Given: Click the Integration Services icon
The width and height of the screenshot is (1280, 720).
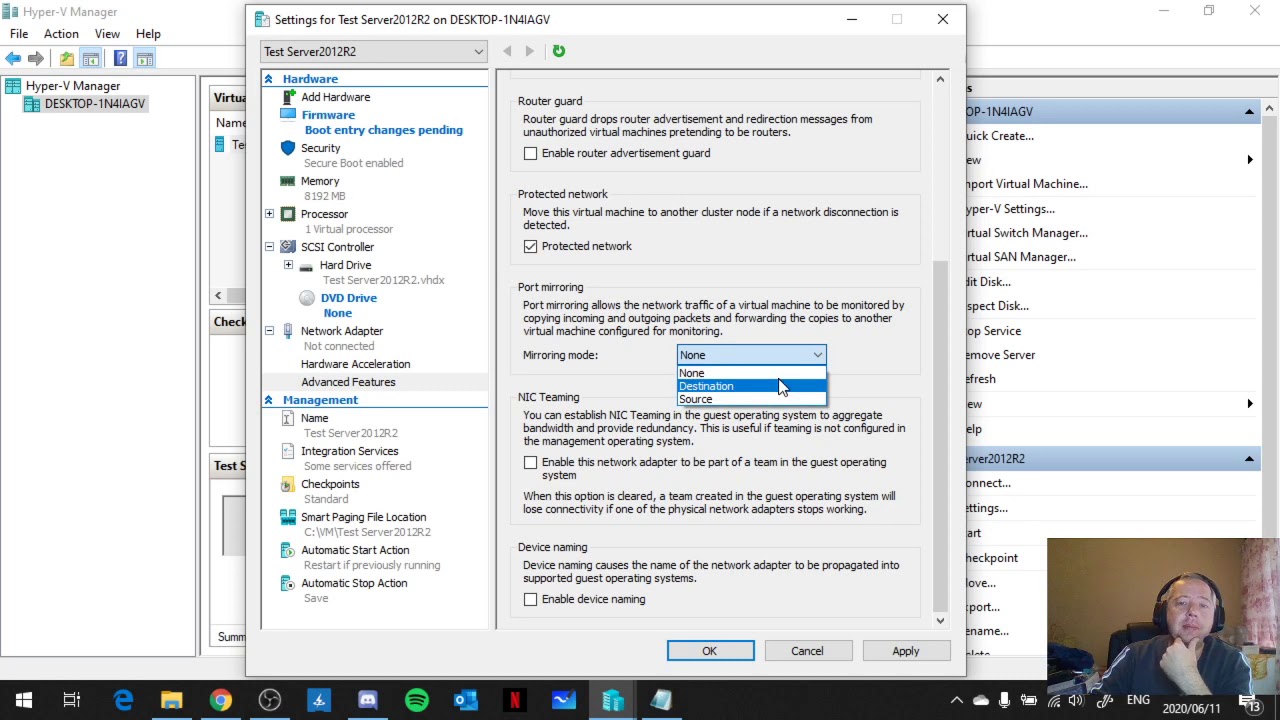Looking at the screenshot, I should click(288, 451).
